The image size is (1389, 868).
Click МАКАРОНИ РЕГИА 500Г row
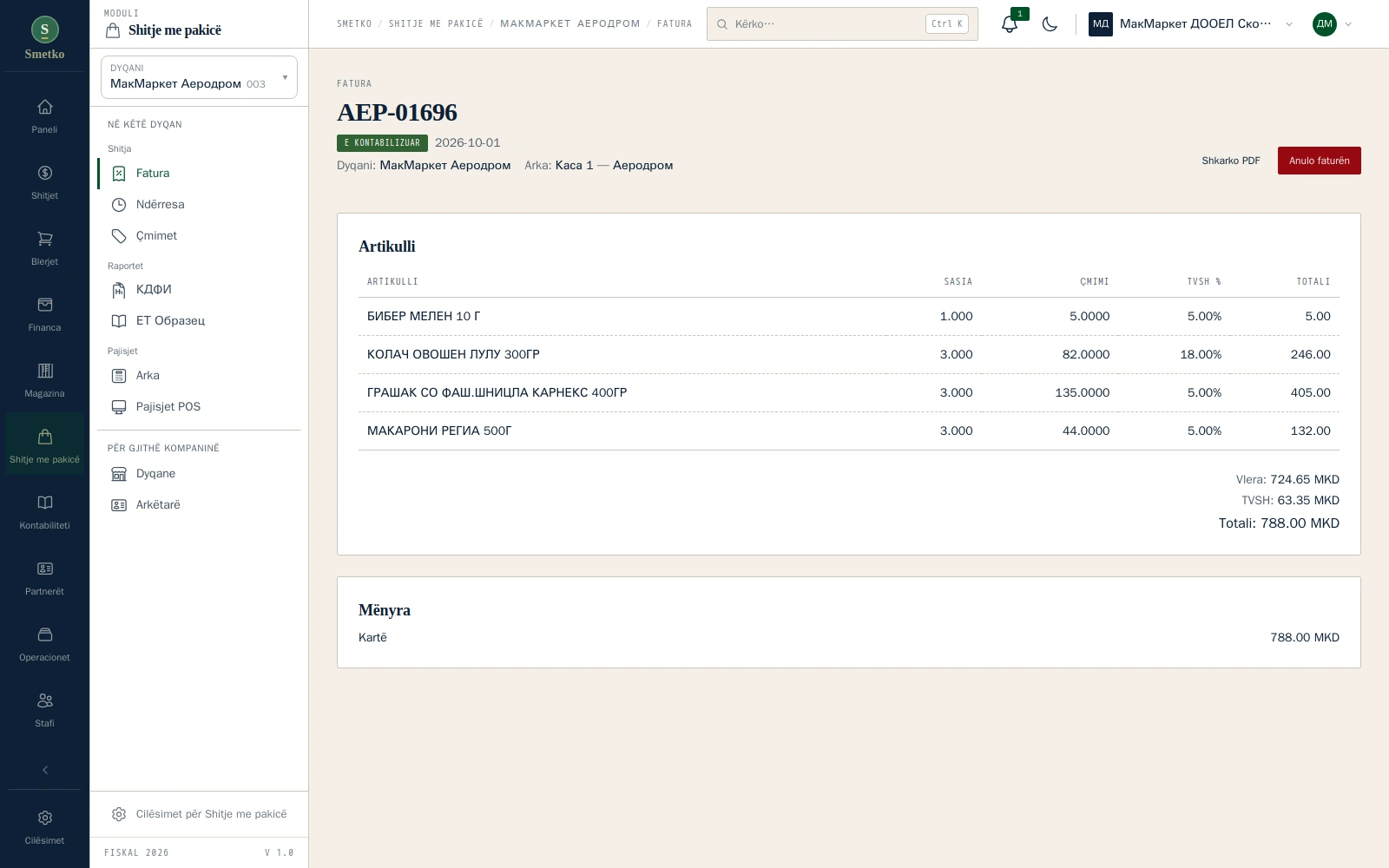[849, 431]
